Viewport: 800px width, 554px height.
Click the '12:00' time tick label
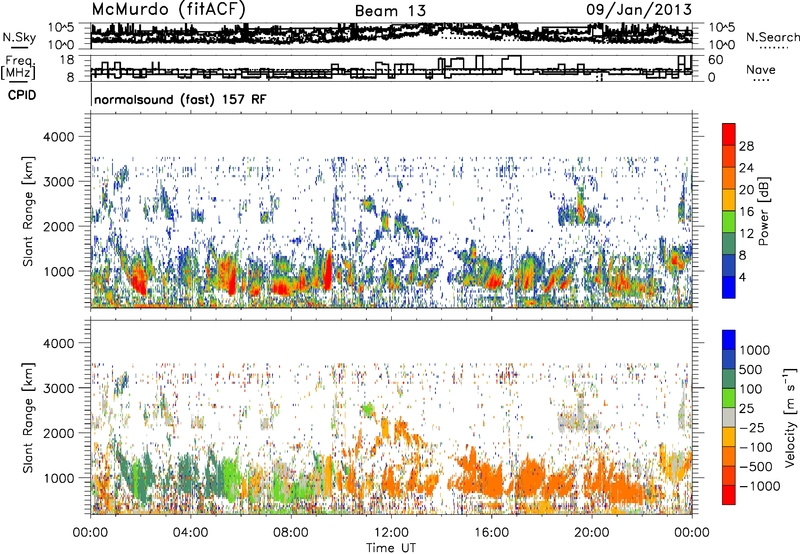point(391,533)
